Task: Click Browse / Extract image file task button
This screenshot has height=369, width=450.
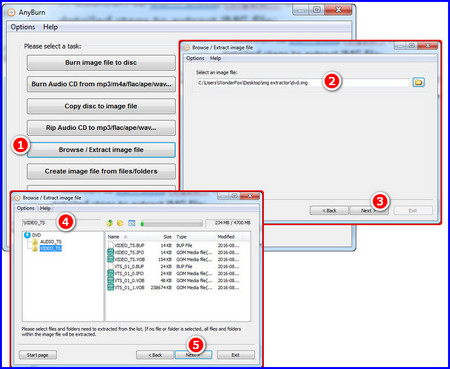Action: click(x=101, y=150)
